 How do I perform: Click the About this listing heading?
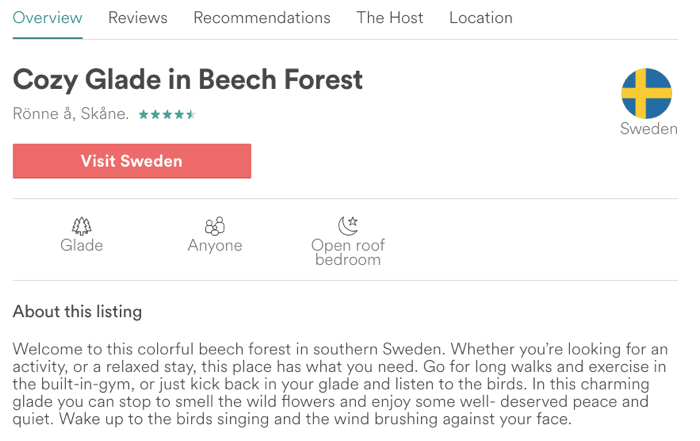(77, 312)
